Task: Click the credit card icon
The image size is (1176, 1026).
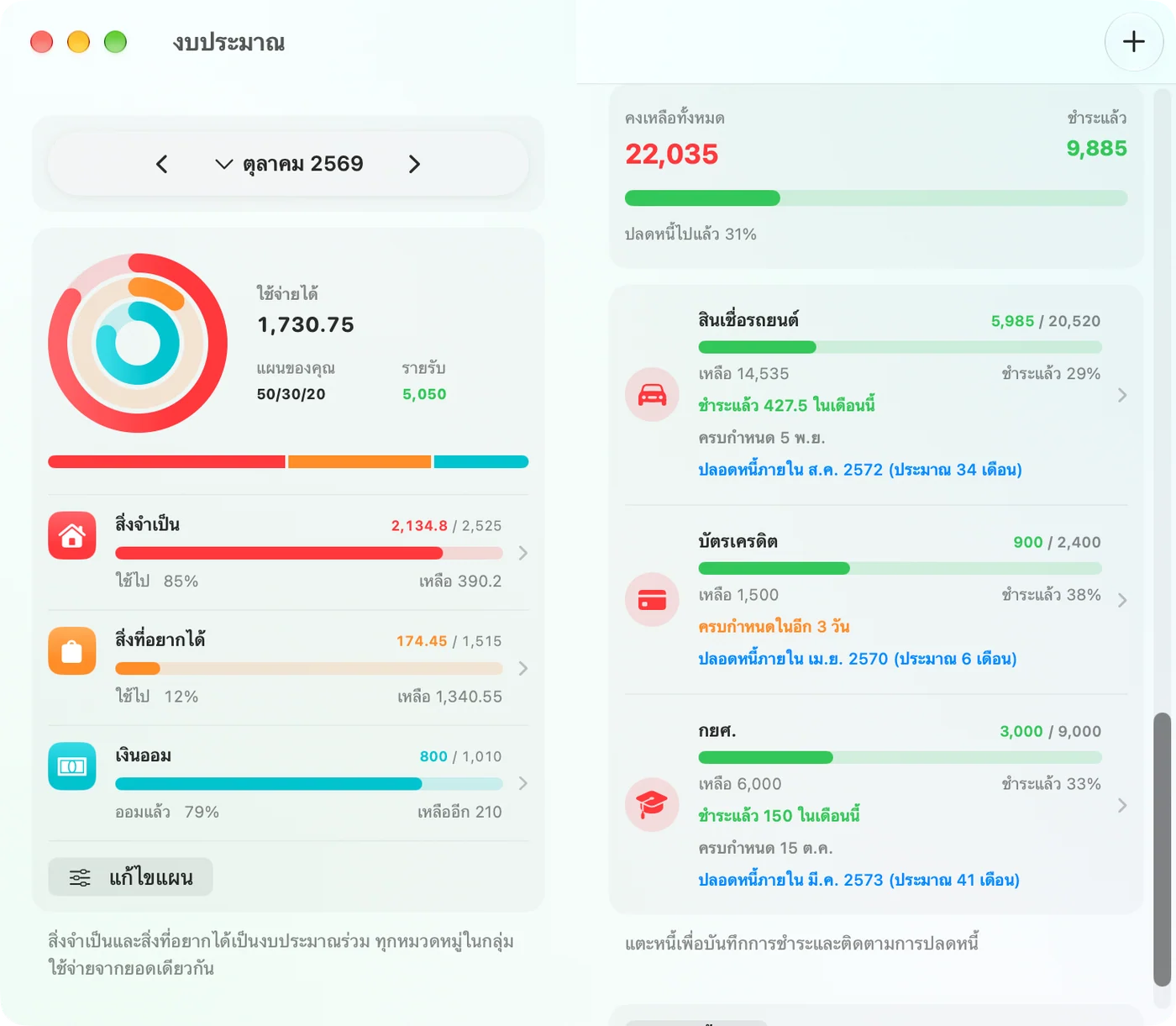Action: 652,600
